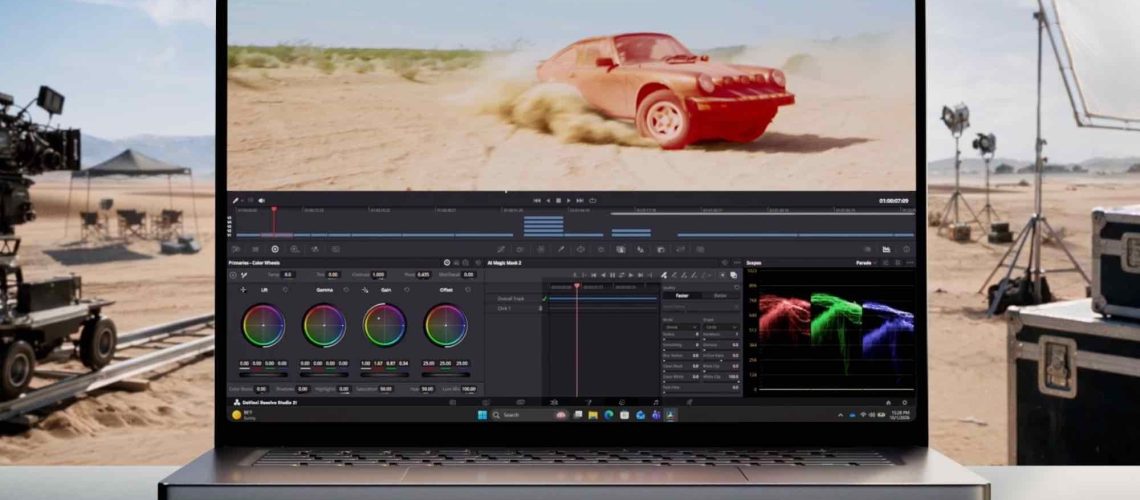Screen dimensions: 1140x500
Task: Click the Temp value field
Action: point(288,275)
